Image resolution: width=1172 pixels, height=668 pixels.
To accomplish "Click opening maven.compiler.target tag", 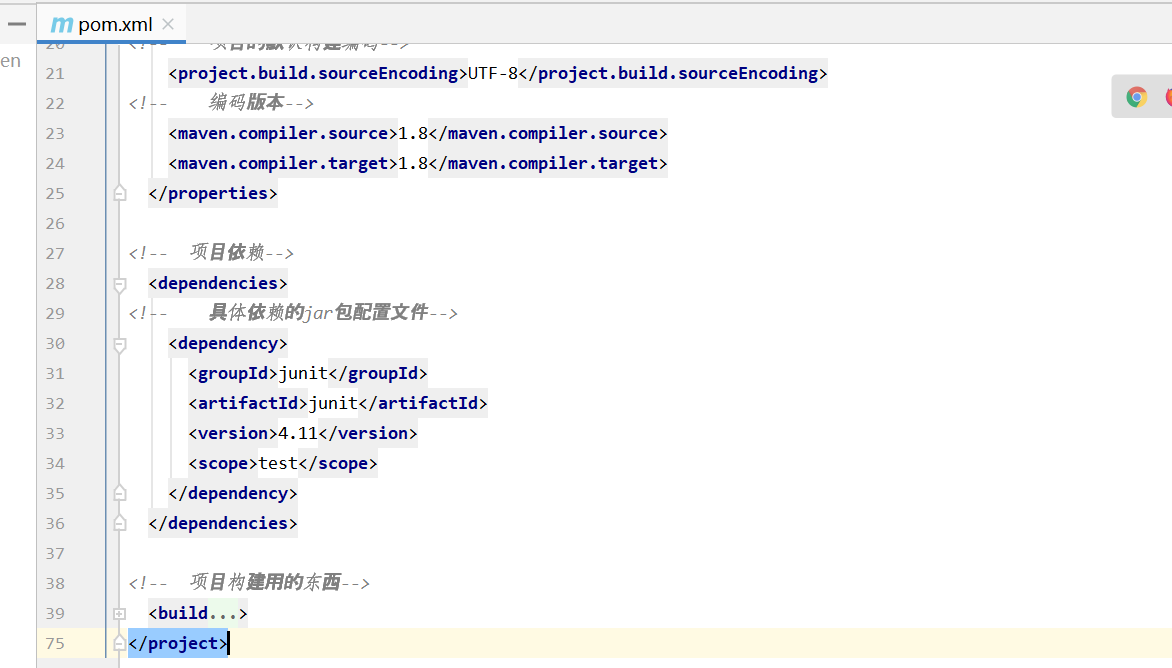I will coord(283,163).
